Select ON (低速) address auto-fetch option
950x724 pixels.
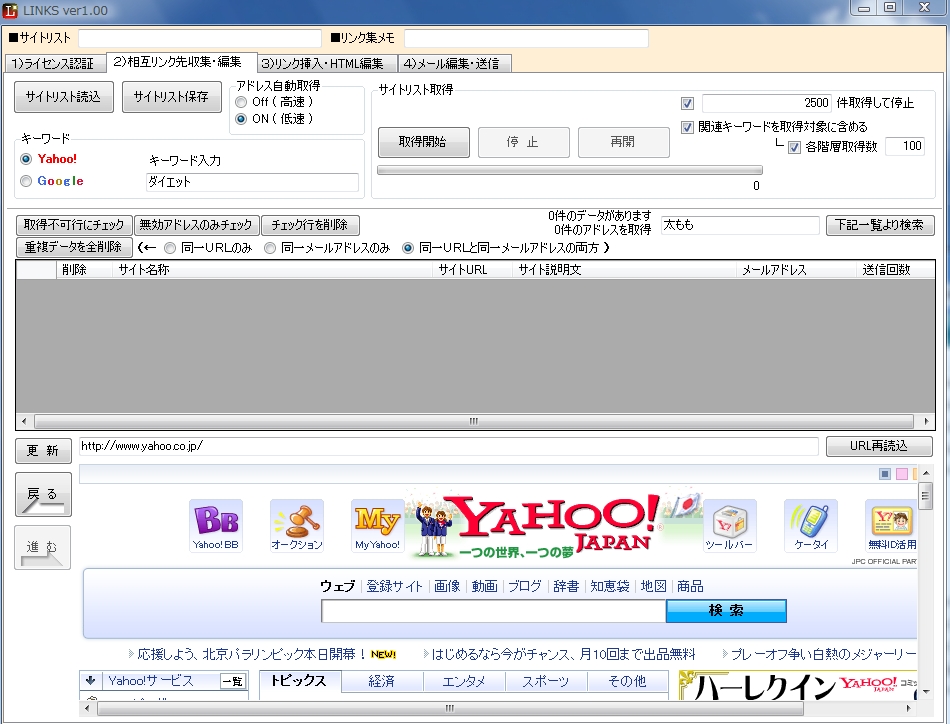(x=241, y=119)
